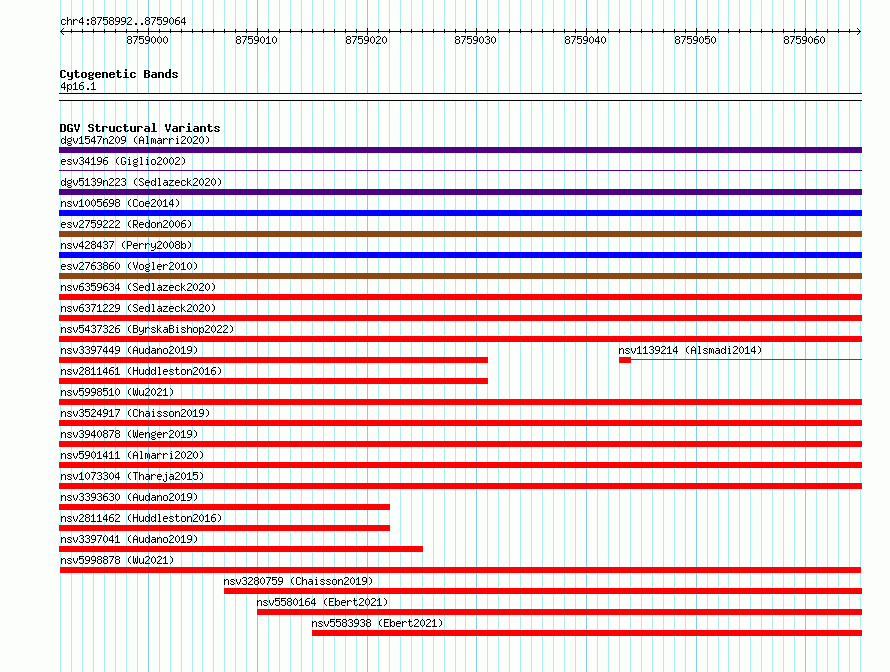Open variant nsv428437 (Perry2008b)
This screenshot has width=890, height=672.
click(126, 245)
